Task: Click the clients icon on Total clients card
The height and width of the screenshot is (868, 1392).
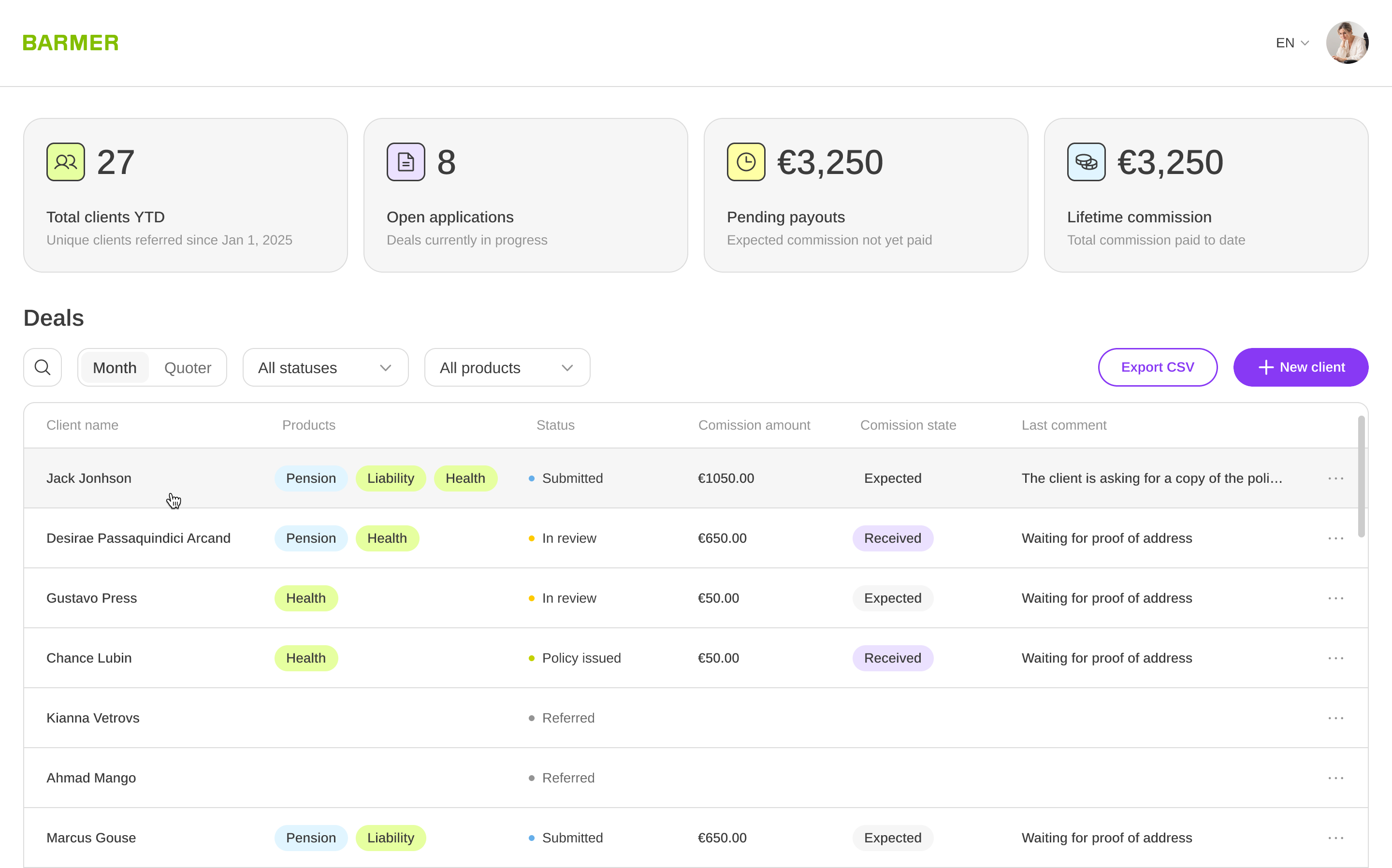Action: click(x=65, y=161)
